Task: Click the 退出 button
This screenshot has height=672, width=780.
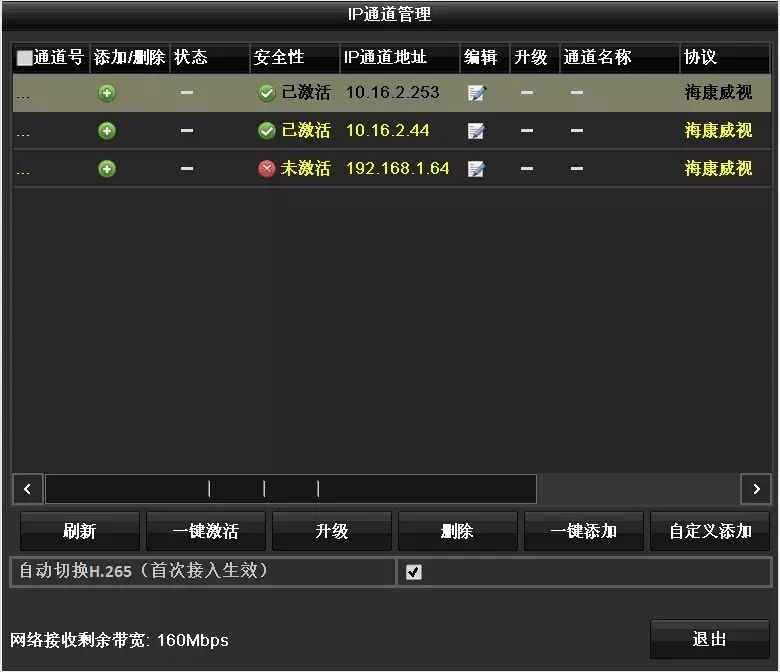Action: tap(710, 639)
